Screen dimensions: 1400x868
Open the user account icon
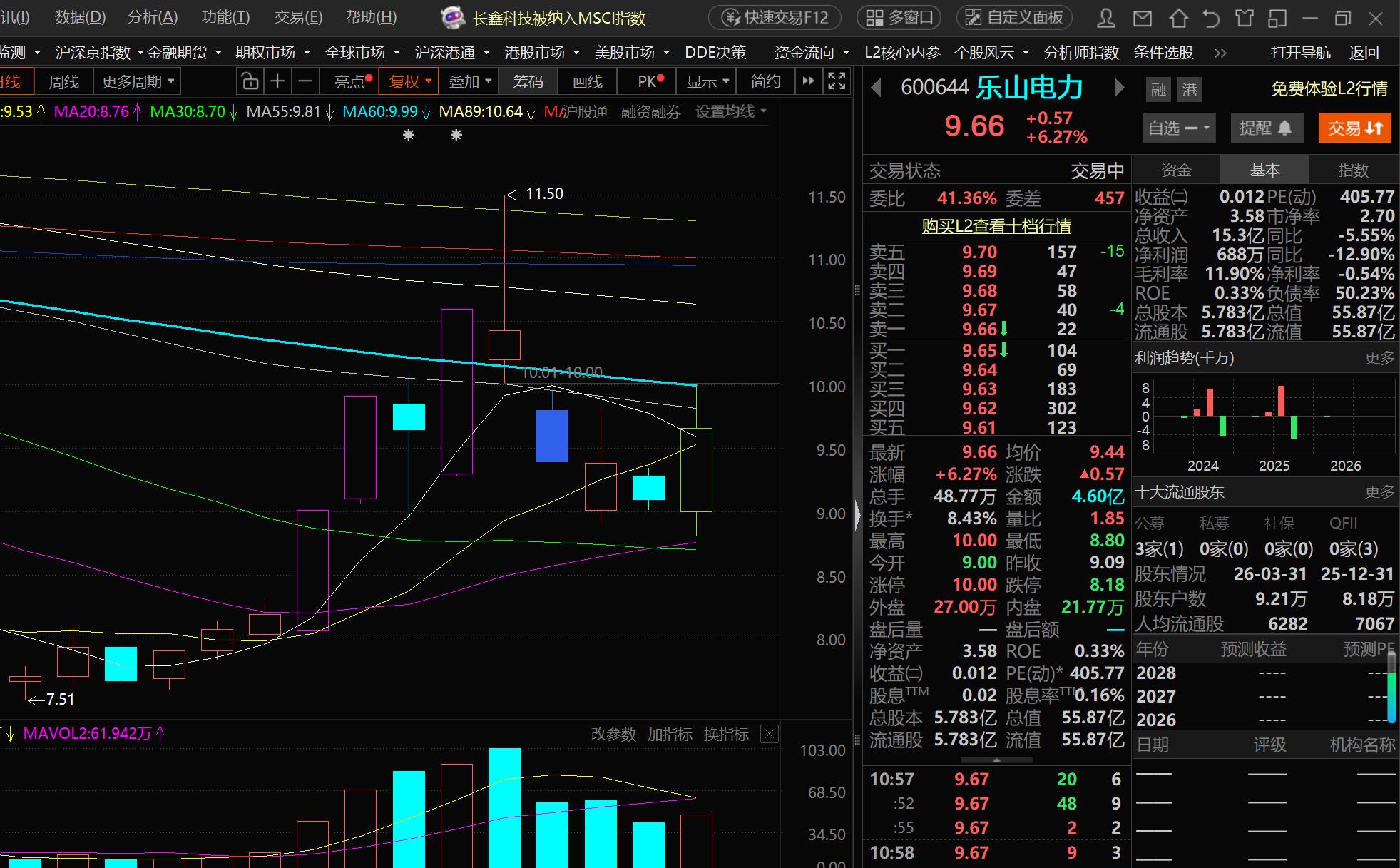tap(1106, 18)
